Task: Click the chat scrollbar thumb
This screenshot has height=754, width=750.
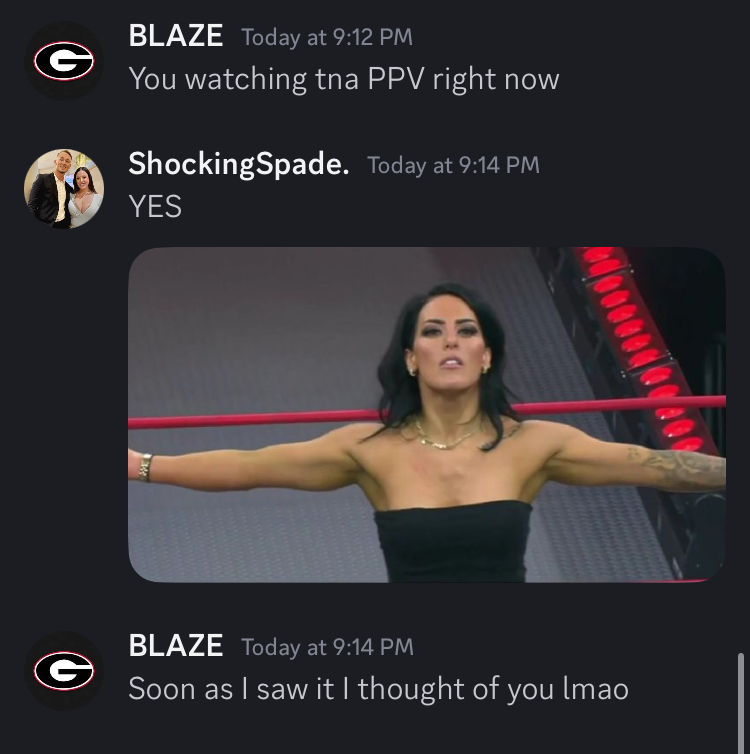Action: pyautogui.click(x=741, y=703)
